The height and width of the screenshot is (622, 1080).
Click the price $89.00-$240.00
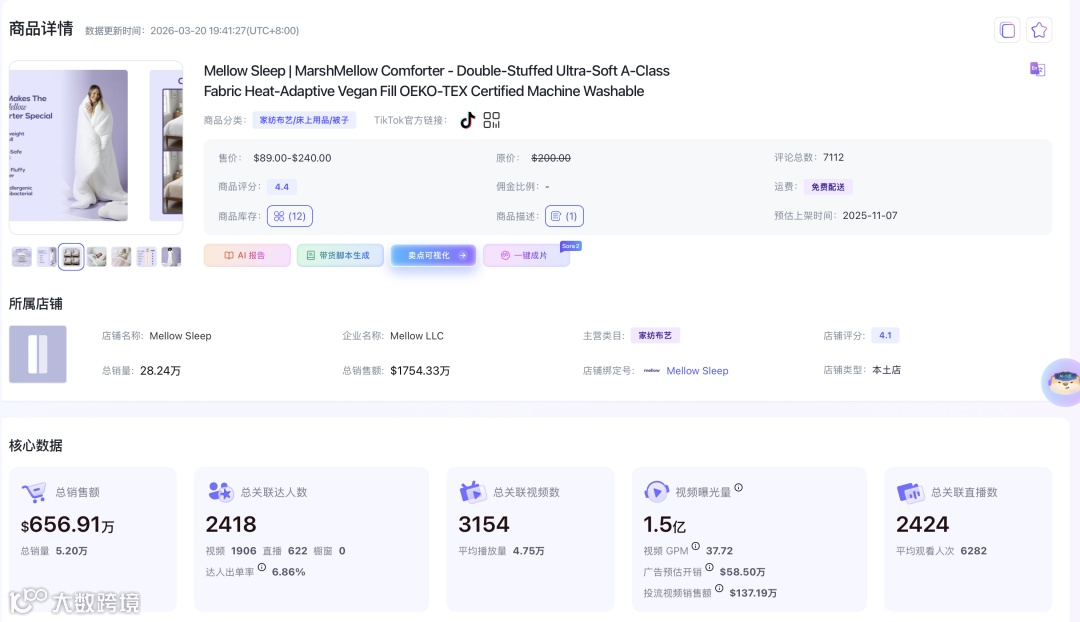tap(292, 158)
